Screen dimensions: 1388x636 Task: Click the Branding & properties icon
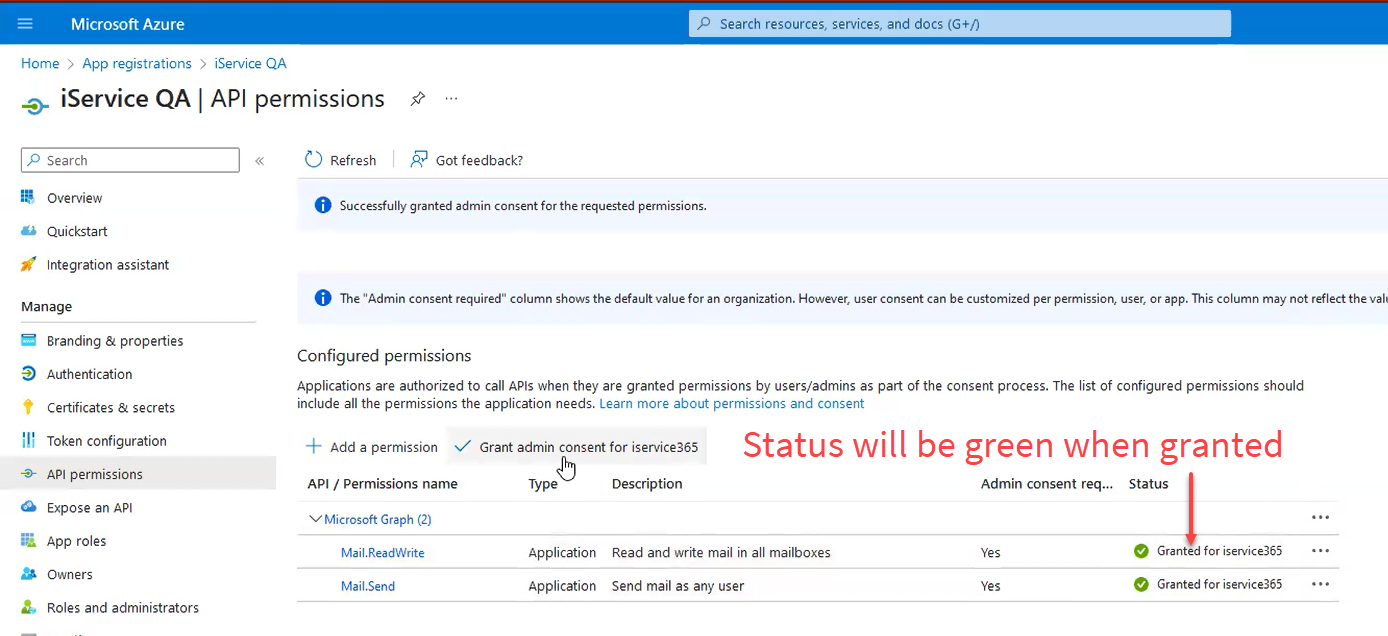28,341
